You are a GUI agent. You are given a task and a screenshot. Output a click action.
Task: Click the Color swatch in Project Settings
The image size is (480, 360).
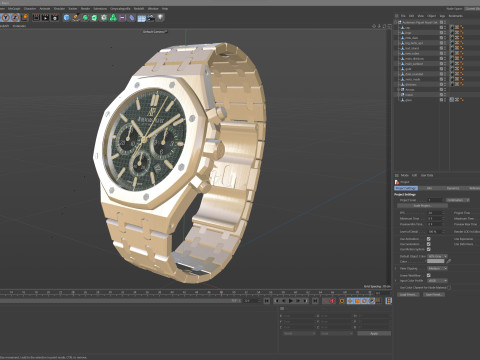point(436,261)
